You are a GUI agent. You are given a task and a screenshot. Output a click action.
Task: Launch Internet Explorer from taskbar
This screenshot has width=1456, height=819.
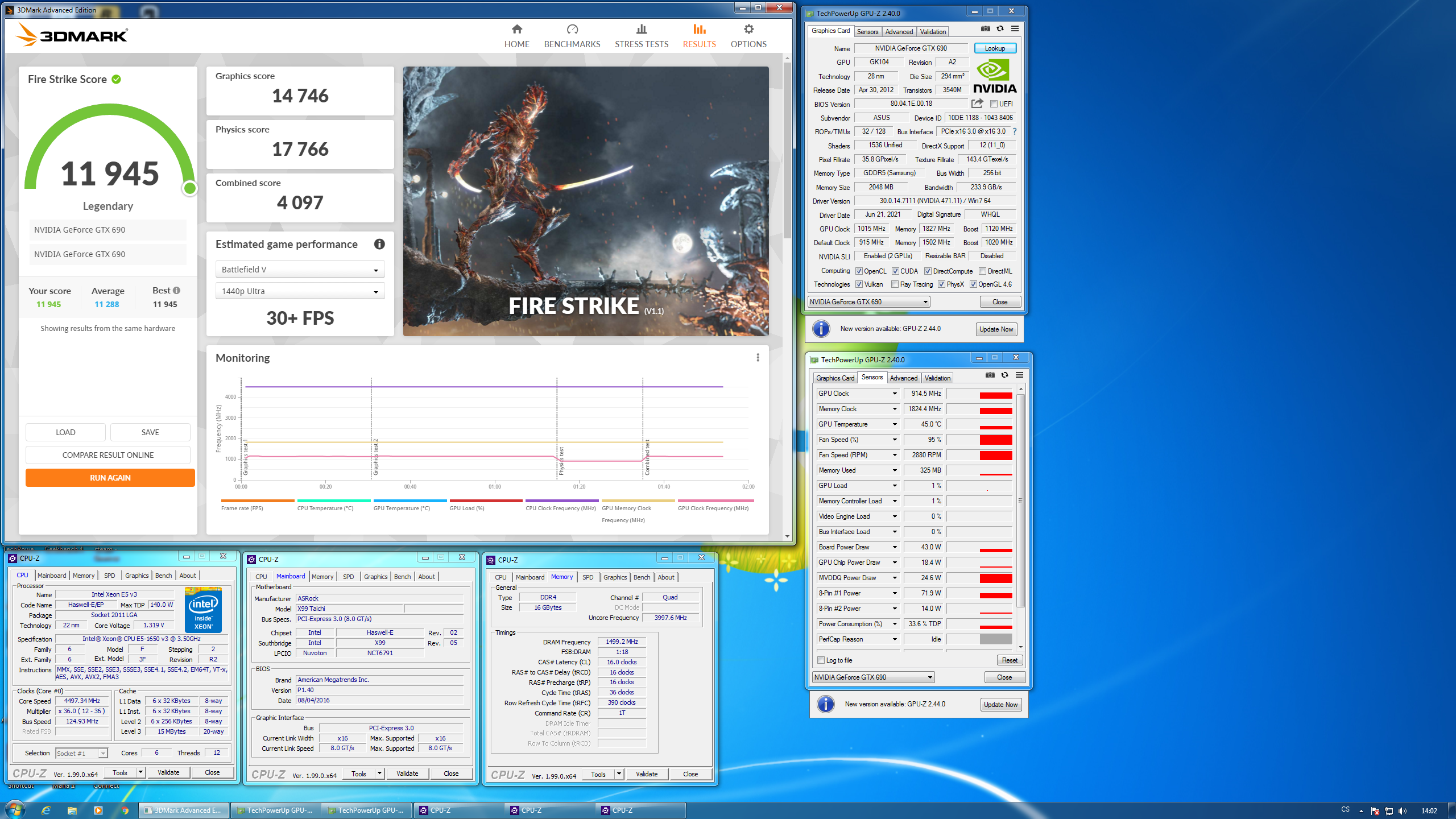pyautogui.click(x=46, y=810)
